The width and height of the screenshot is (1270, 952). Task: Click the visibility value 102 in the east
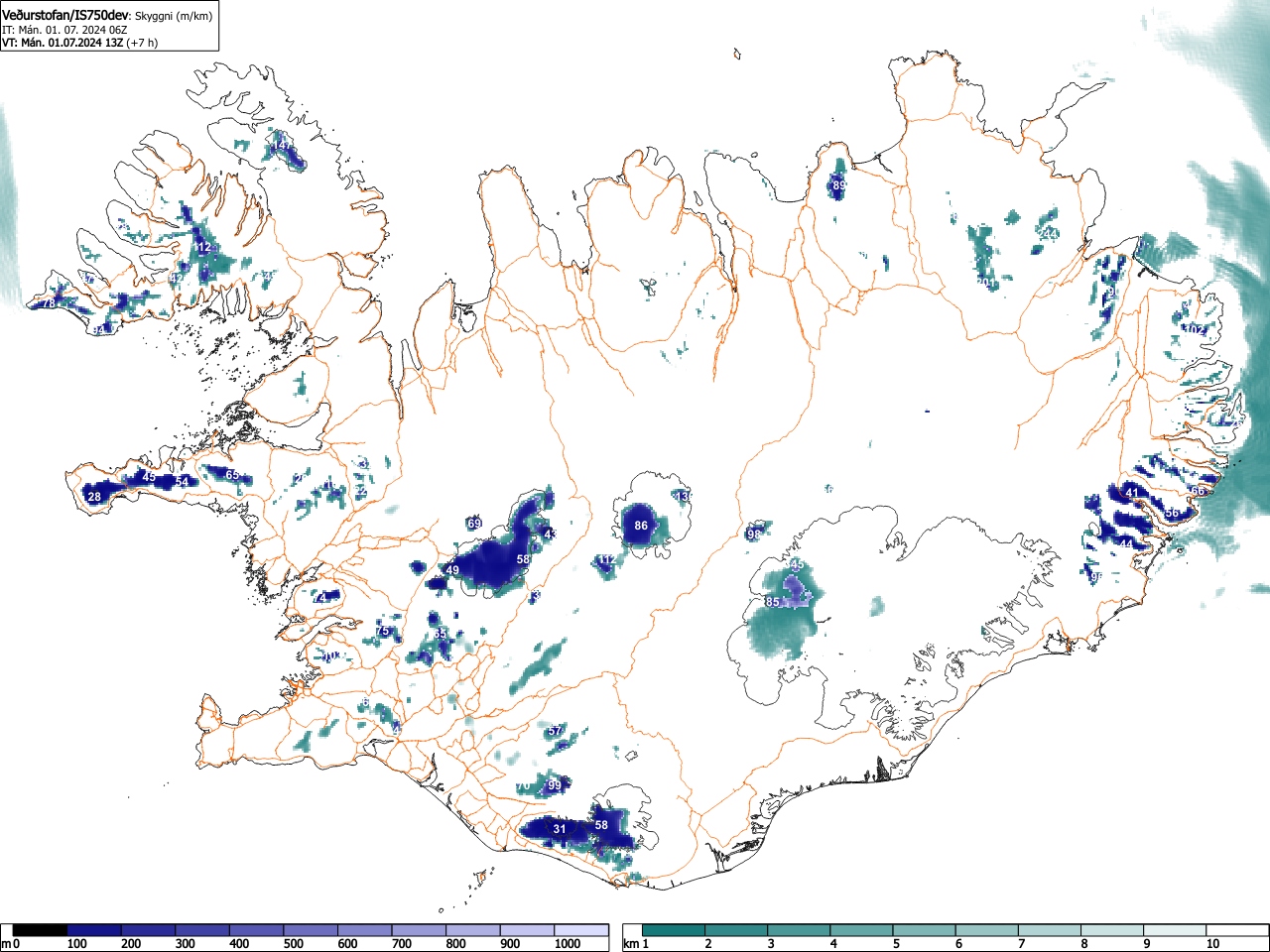1196,330
